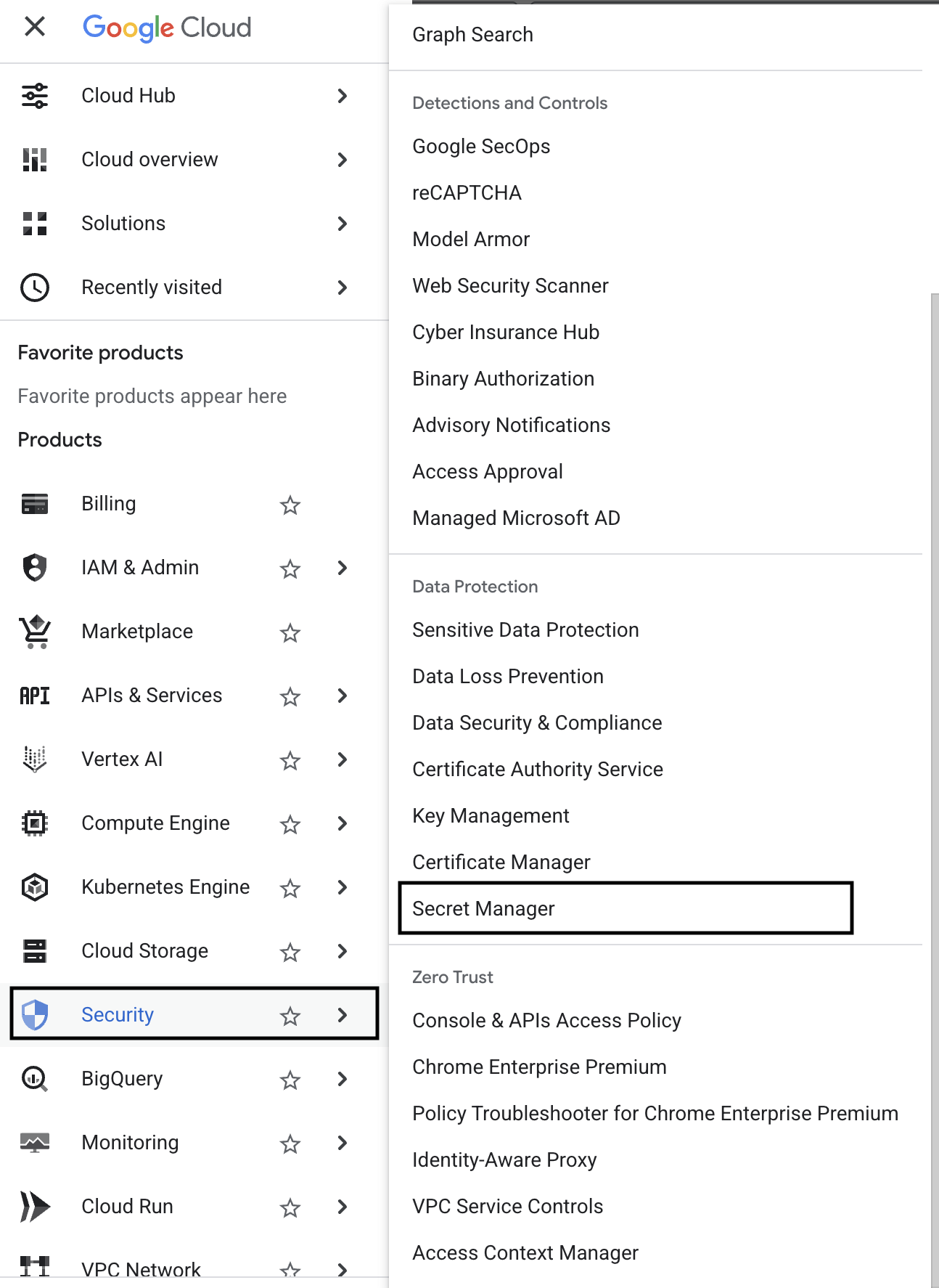Open Vertex AI via its icon
Screen dimensions: 939x1288
(x=34, y=759)
